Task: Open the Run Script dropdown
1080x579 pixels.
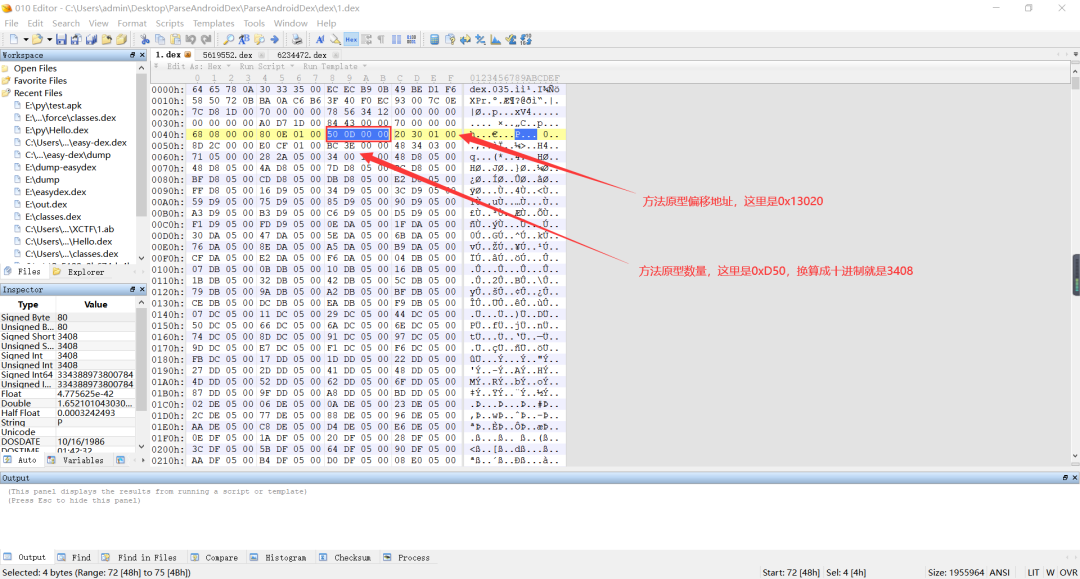Action: pyautogui.click(x=267, y=67)
